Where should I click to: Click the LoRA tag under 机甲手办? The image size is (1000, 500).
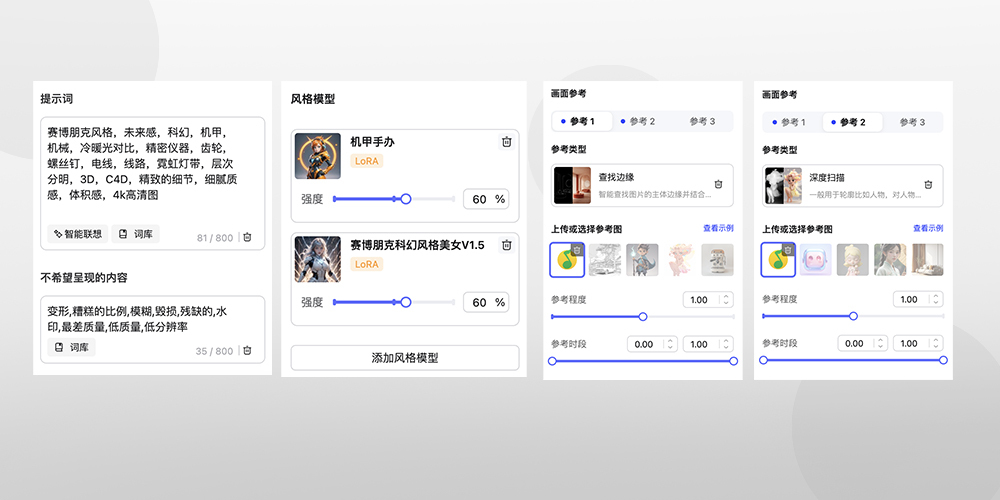click(367, 161)
